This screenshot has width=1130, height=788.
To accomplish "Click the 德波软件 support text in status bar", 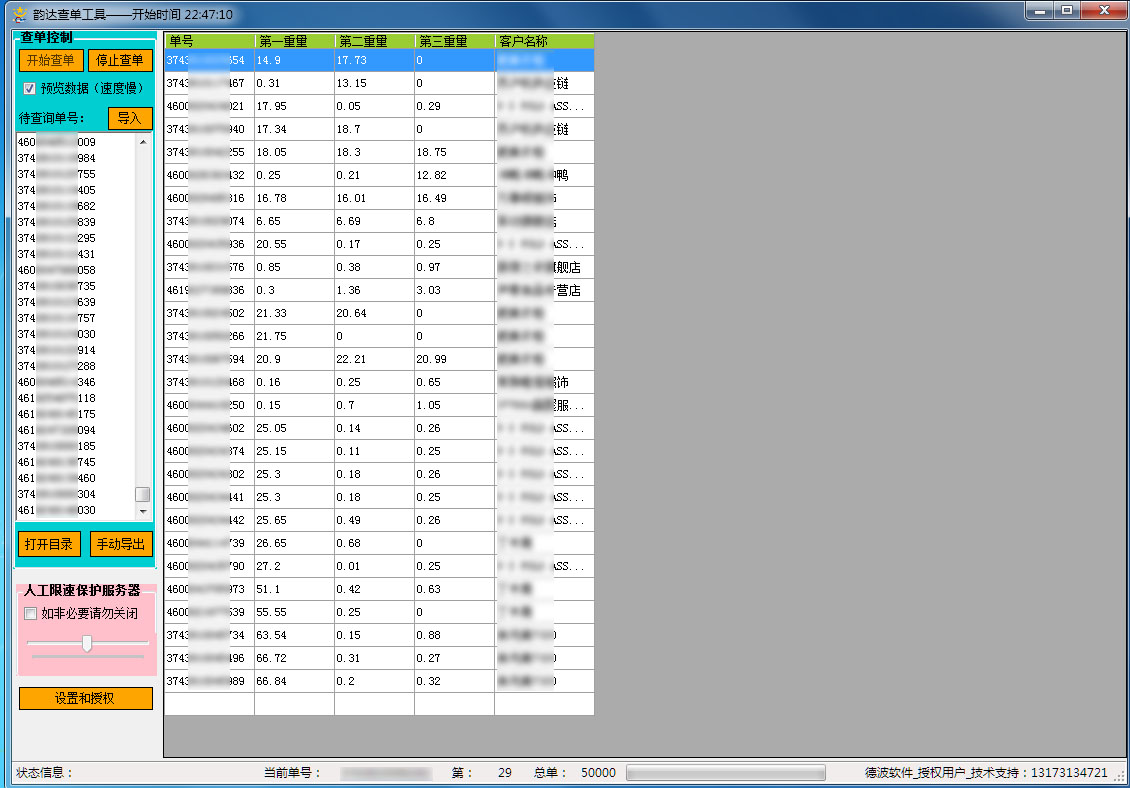I will pos(986,773).
